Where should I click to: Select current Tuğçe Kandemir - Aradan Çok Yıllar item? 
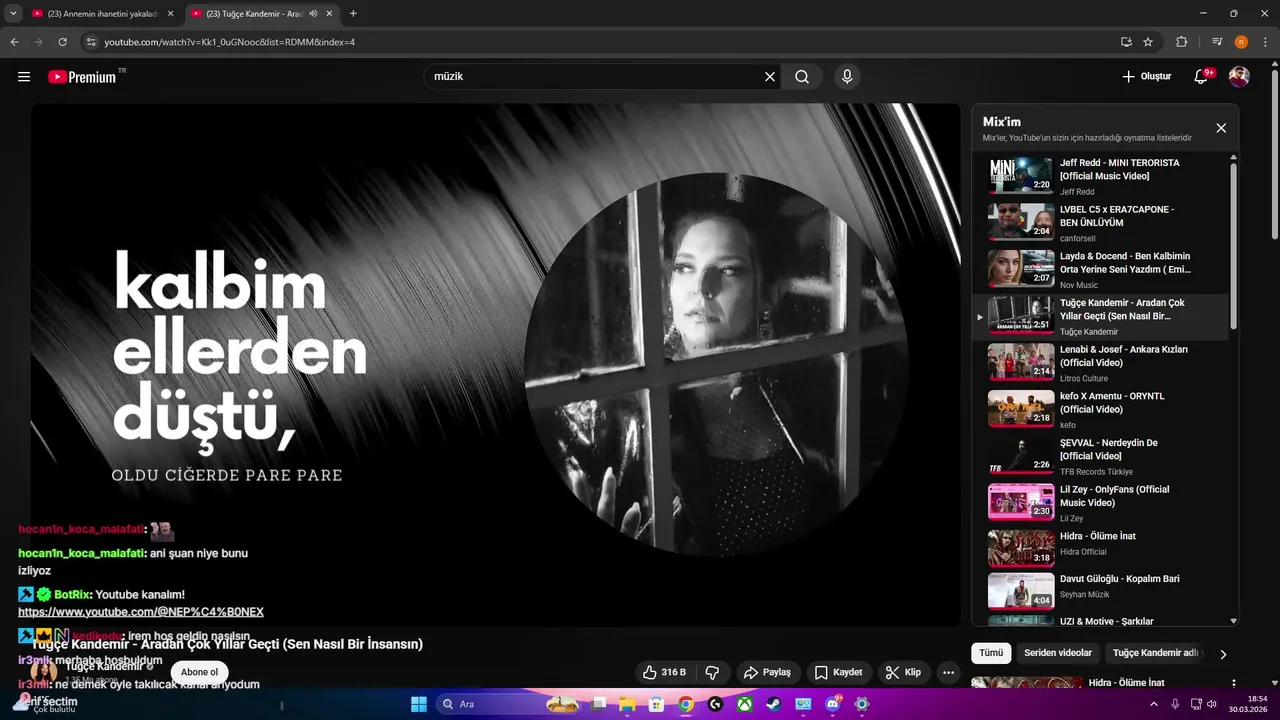tap(1100, 317)
